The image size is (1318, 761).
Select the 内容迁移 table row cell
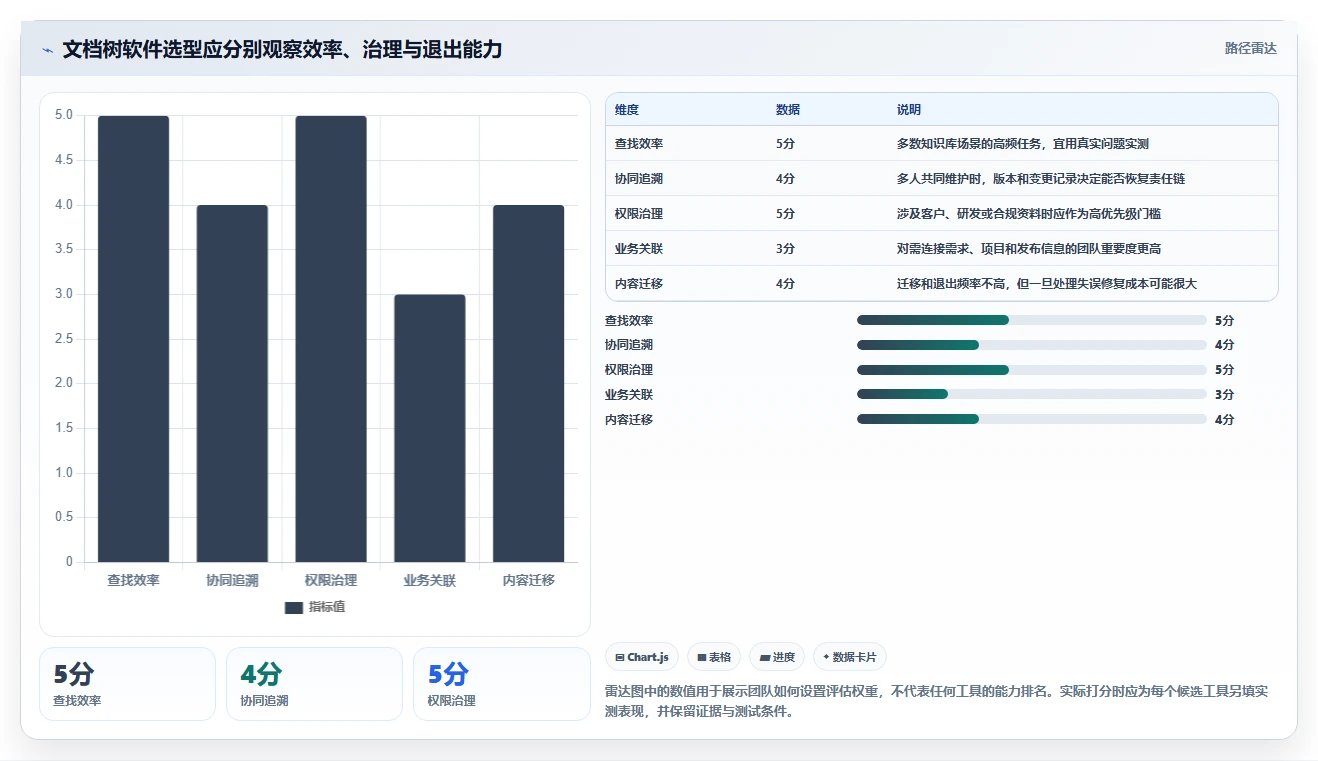pyautogui.click(x=639, y=284)
